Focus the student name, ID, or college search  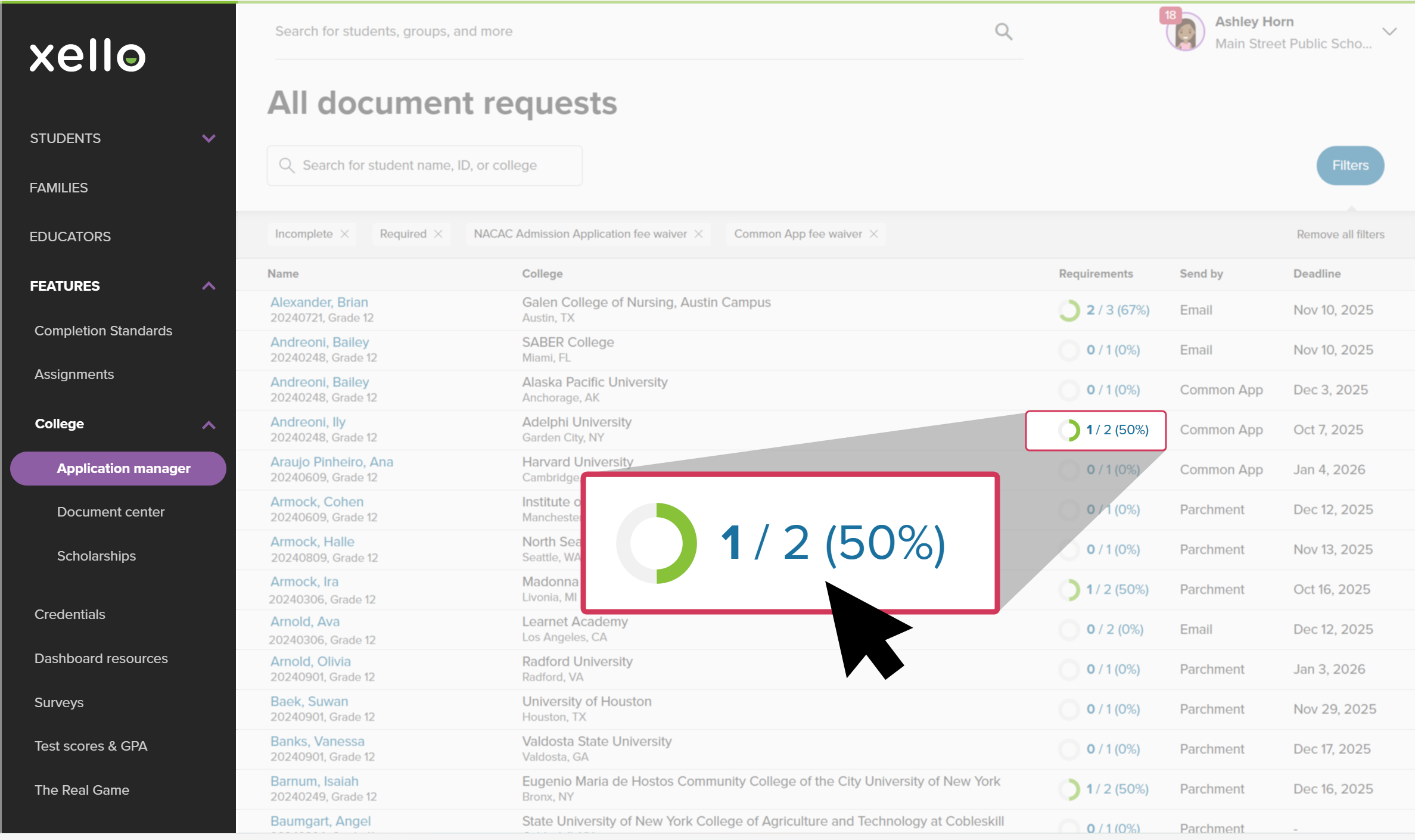[x=424, y=166]
